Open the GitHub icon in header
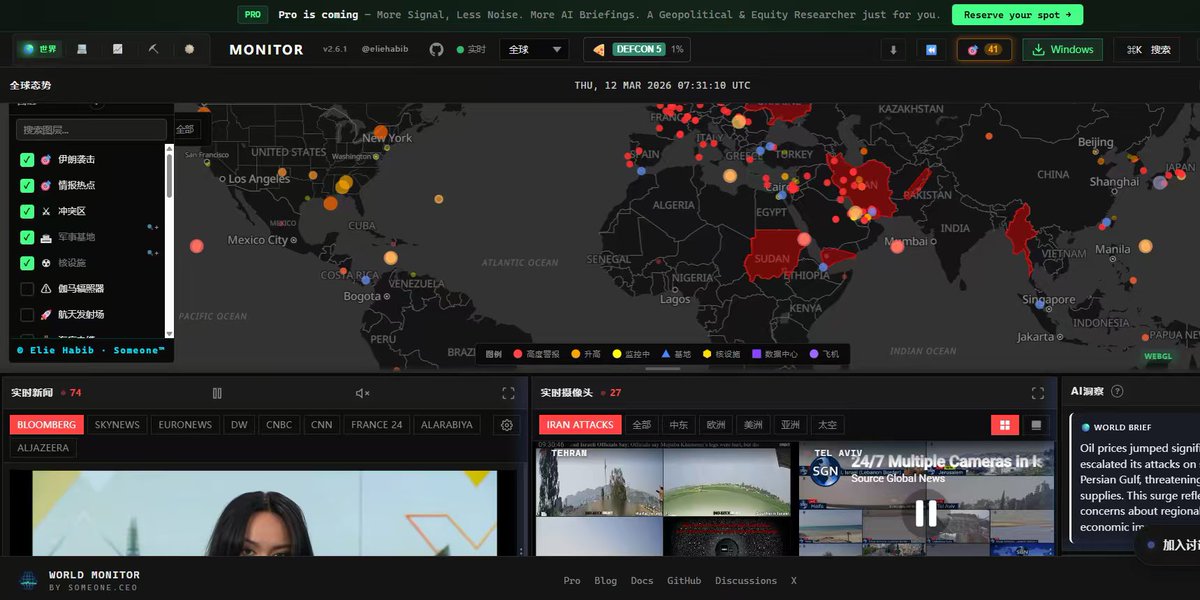1200x600 pixels. click(436, 49)
